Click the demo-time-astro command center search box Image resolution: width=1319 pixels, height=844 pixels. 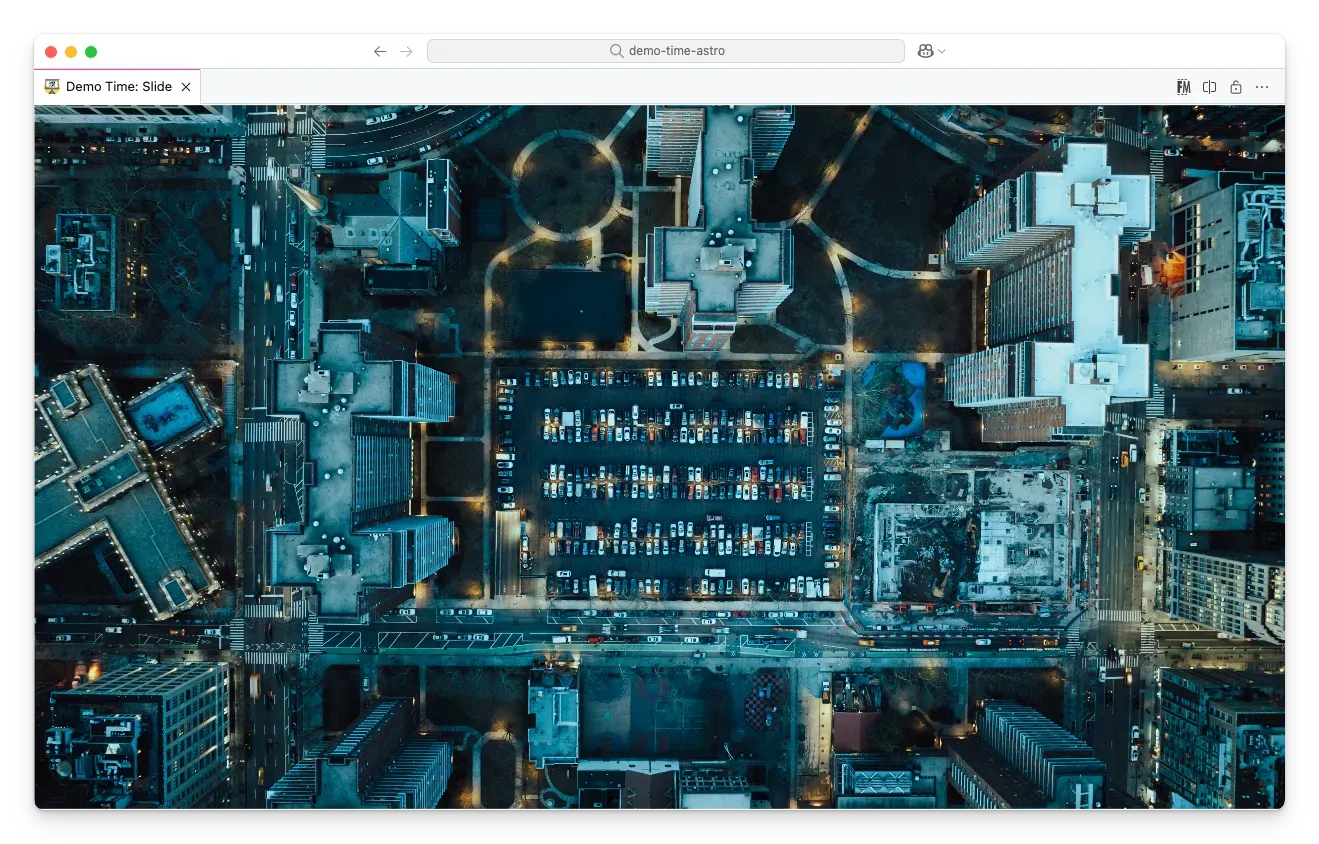pos(665,51)
